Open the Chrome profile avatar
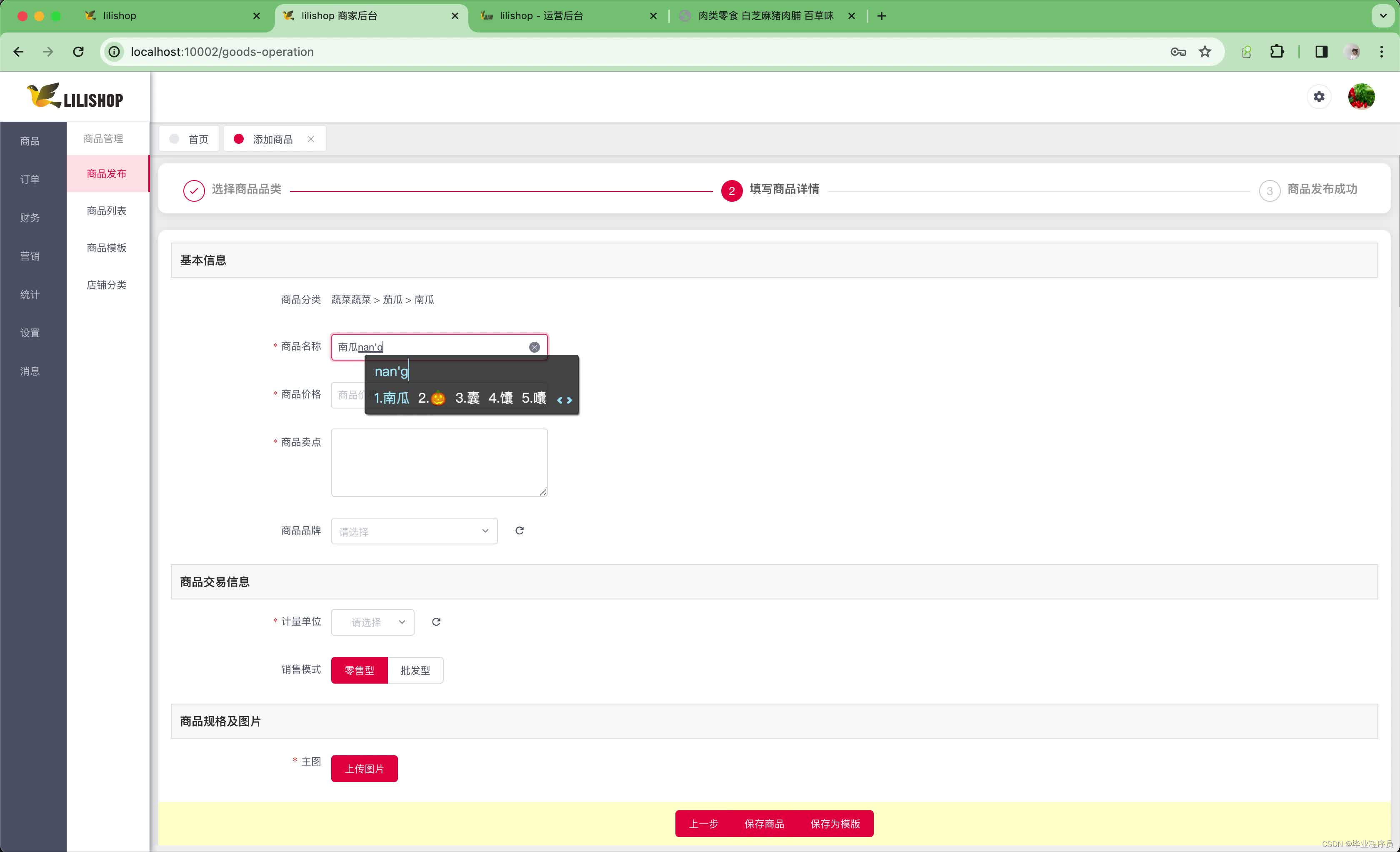Image resolution: width=1400 pixels, height=852 pixels. (x=1352, y=52)
